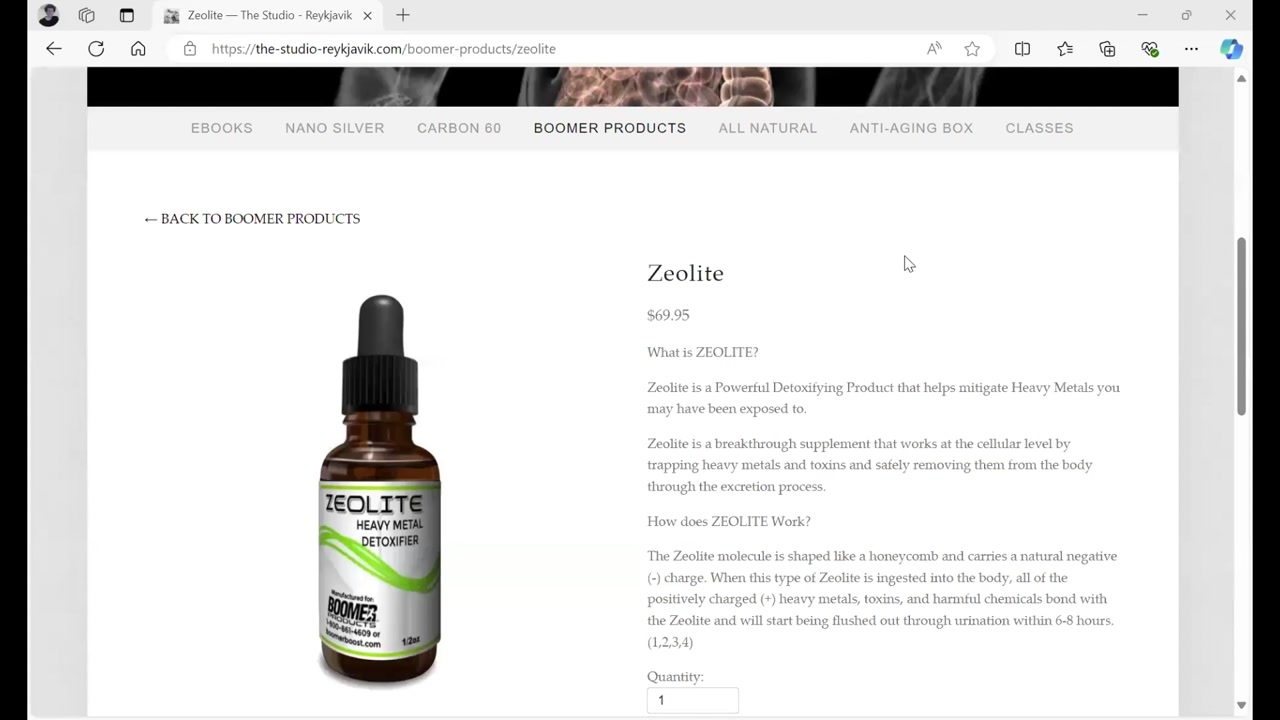
Task: Add page to favorites star icon
Action: 972,48
